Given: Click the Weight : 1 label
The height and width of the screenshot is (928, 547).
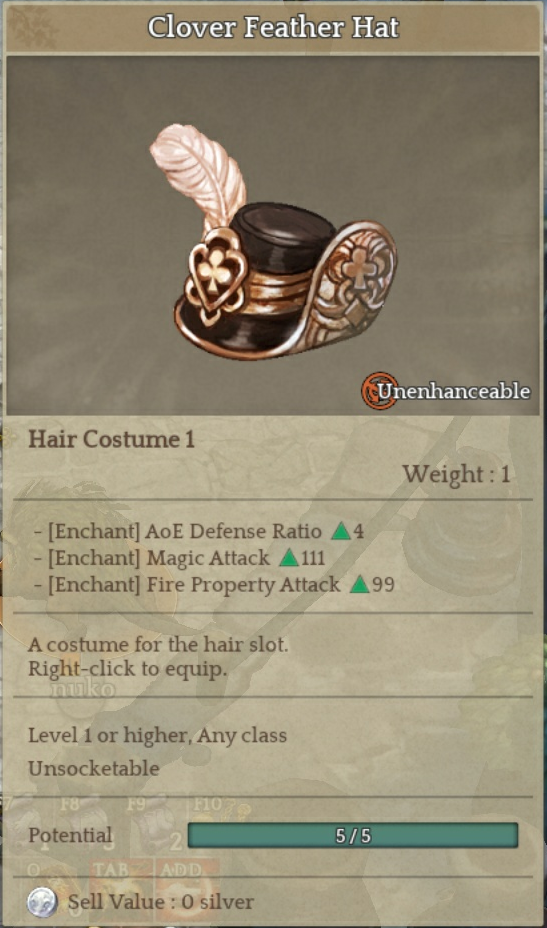Looking at the screenshot, I should (x=456, y=474).
